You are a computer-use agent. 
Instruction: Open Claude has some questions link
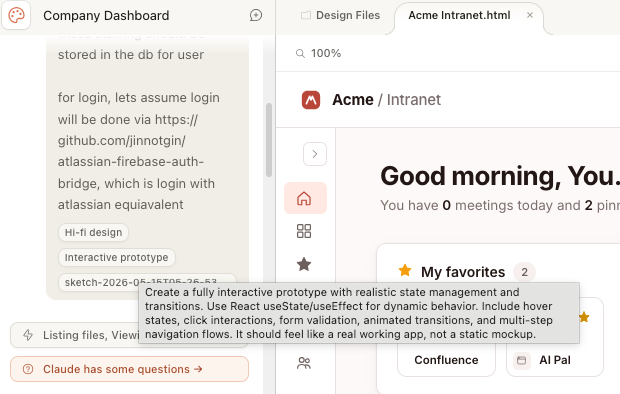tap(129, 369)
